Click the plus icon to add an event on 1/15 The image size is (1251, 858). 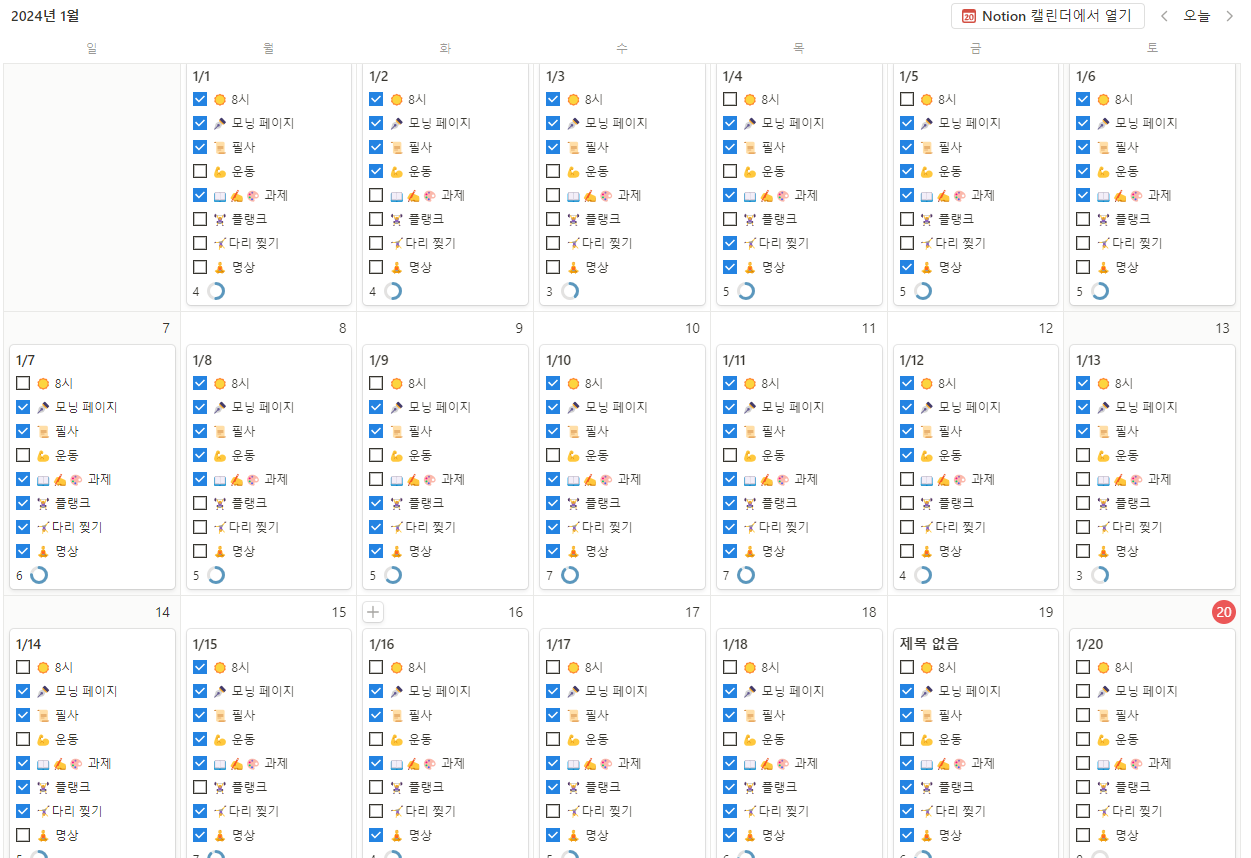click(x=373, y=611)
